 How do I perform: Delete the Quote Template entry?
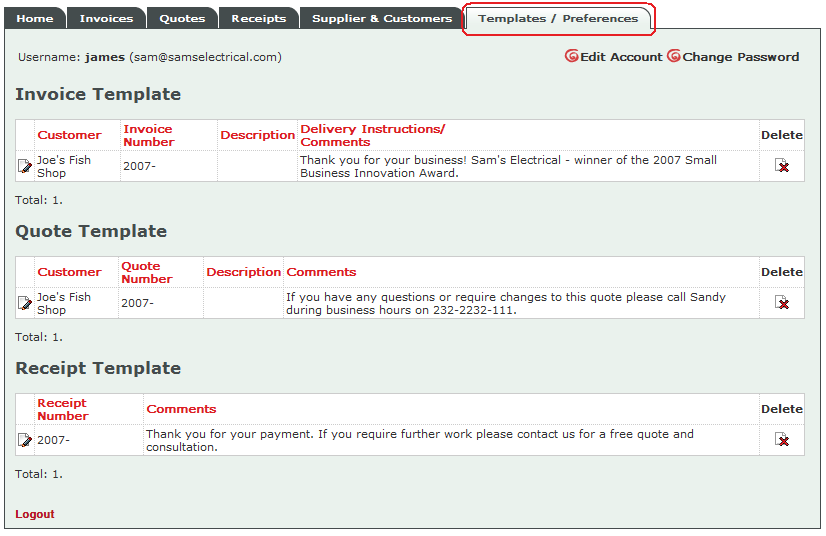tap(782, 303)
